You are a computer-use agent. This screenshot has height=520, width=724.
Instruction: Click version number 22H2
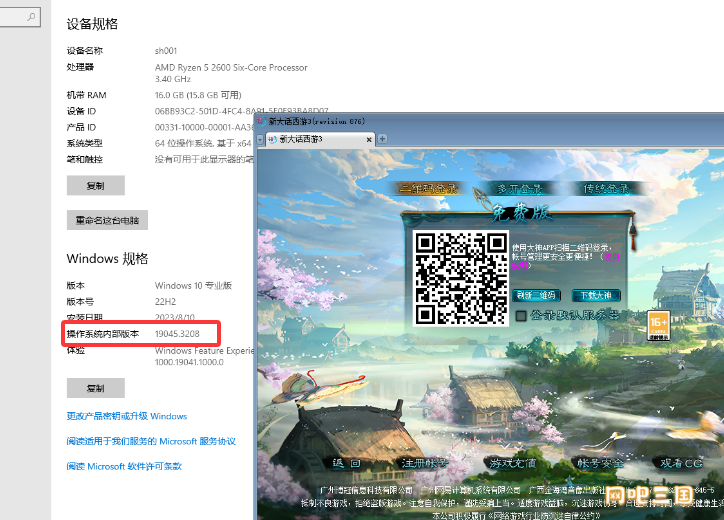(x=165, y=302)
